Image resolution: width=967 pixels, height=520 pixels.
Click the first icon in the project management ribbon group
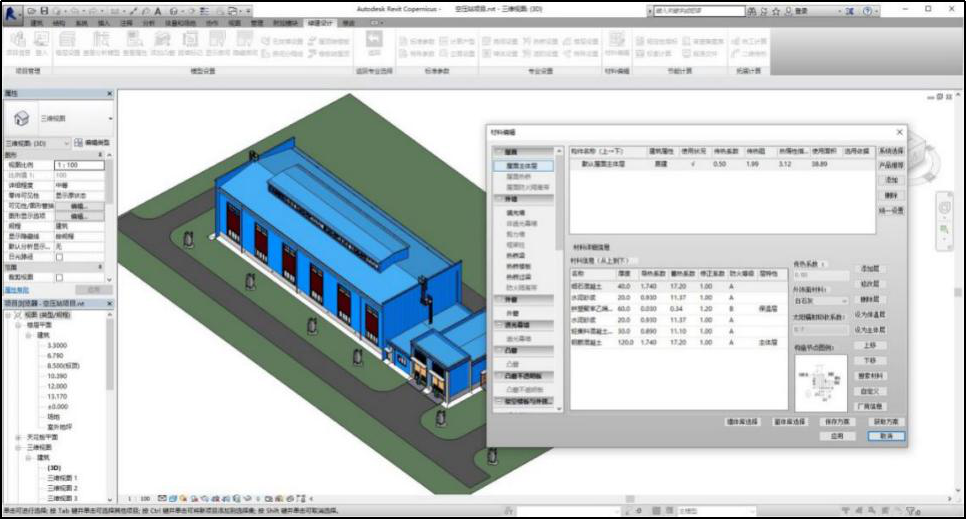[x=17, y=40]
